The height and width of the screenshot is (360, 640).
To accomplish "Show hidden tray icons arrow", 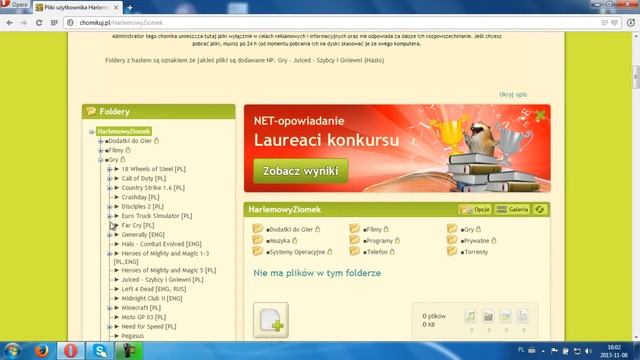I will [543, 351].
